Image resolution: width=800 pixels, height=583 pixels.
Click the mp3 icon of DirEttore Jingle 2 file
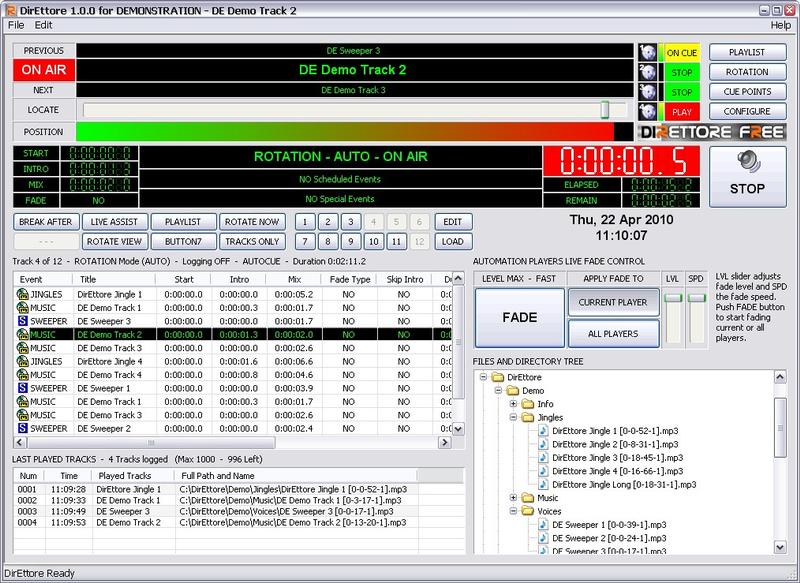click(x=543, y=444)
